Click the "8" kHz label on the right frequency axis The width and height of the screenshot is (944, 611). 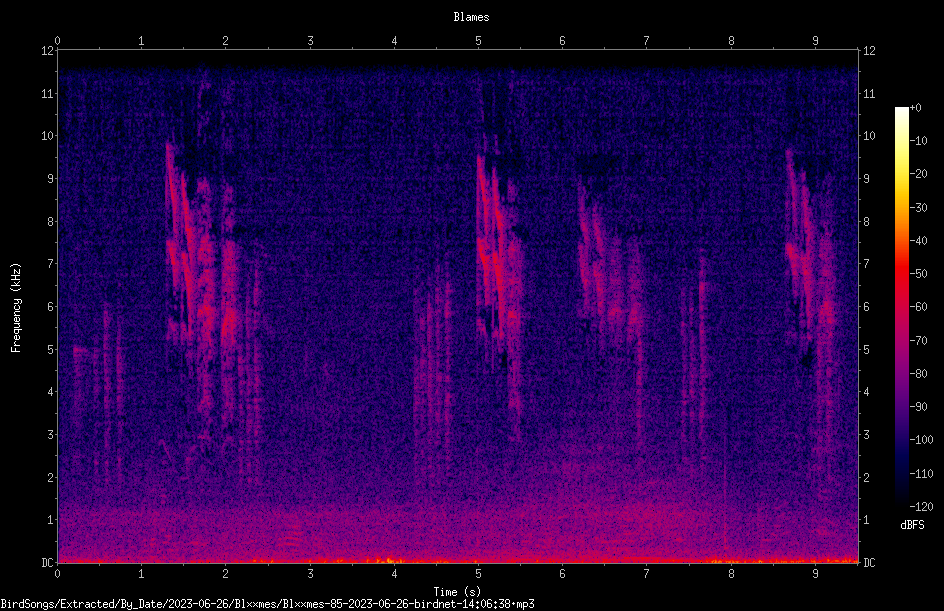866,222
